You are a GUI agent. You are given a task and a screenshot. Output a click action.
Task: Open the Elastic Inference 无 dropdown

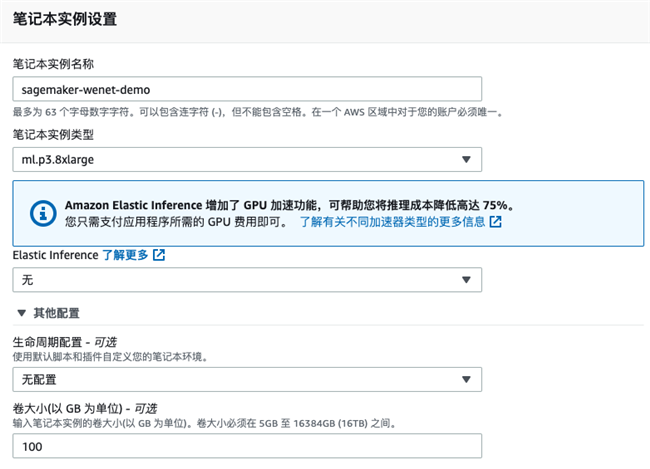247,280
